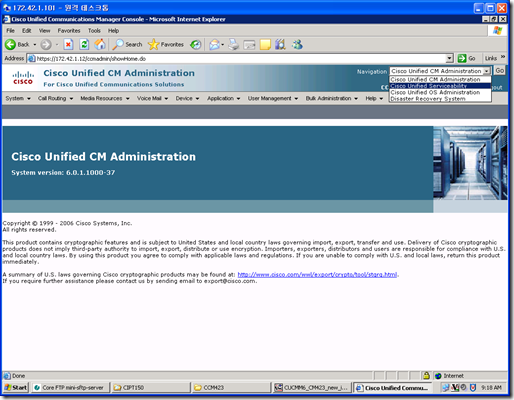Go to the browser Home icon
Screen dimensions: 514x400
pos(100,44)
